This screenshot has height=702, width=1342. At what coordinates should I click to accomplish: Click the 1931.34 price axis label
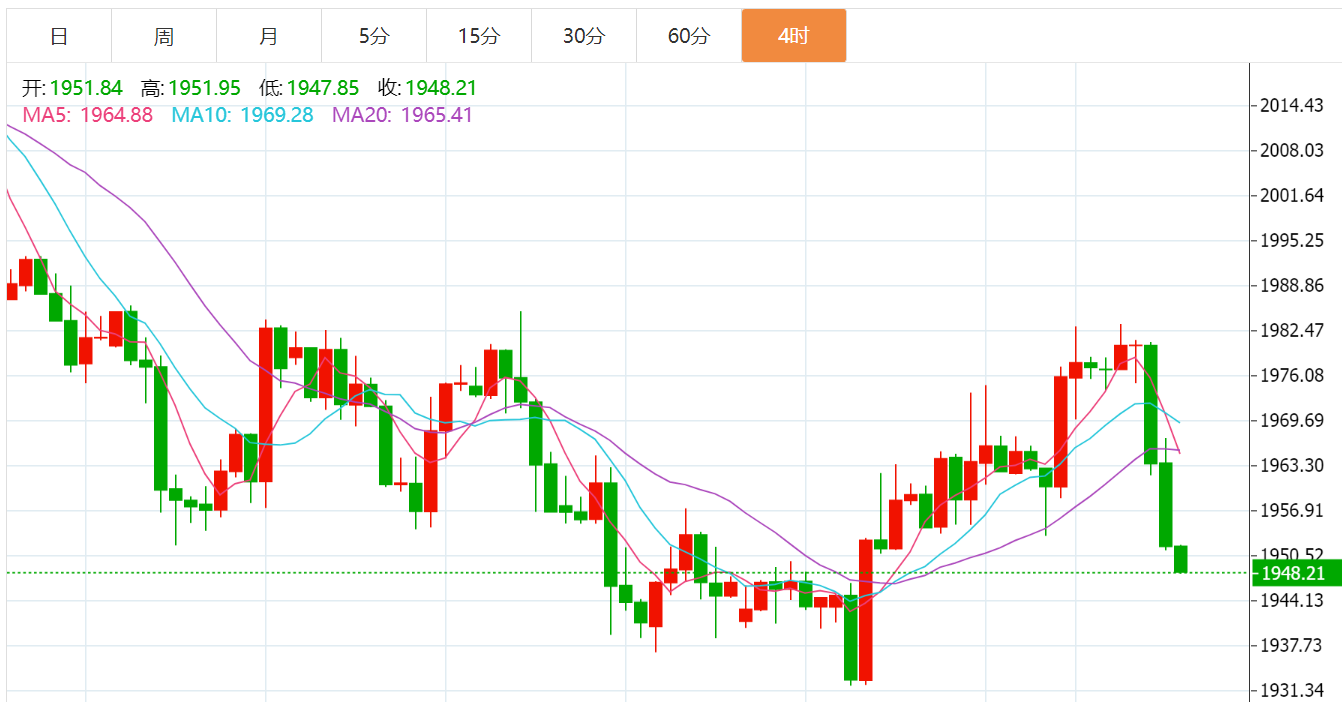click(1294, 690)
